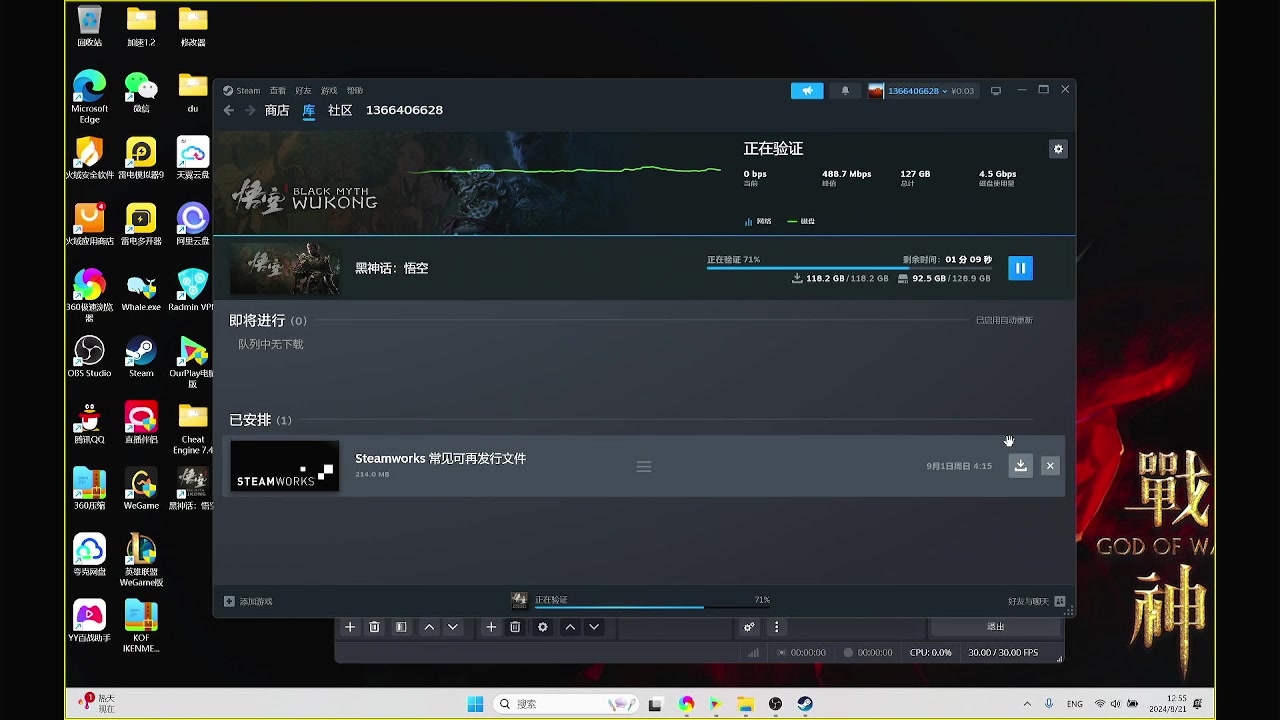Click Steamworks 常见可再发行文件 title
This screenshot has width=1280, height=720.
tap(440, 458)
